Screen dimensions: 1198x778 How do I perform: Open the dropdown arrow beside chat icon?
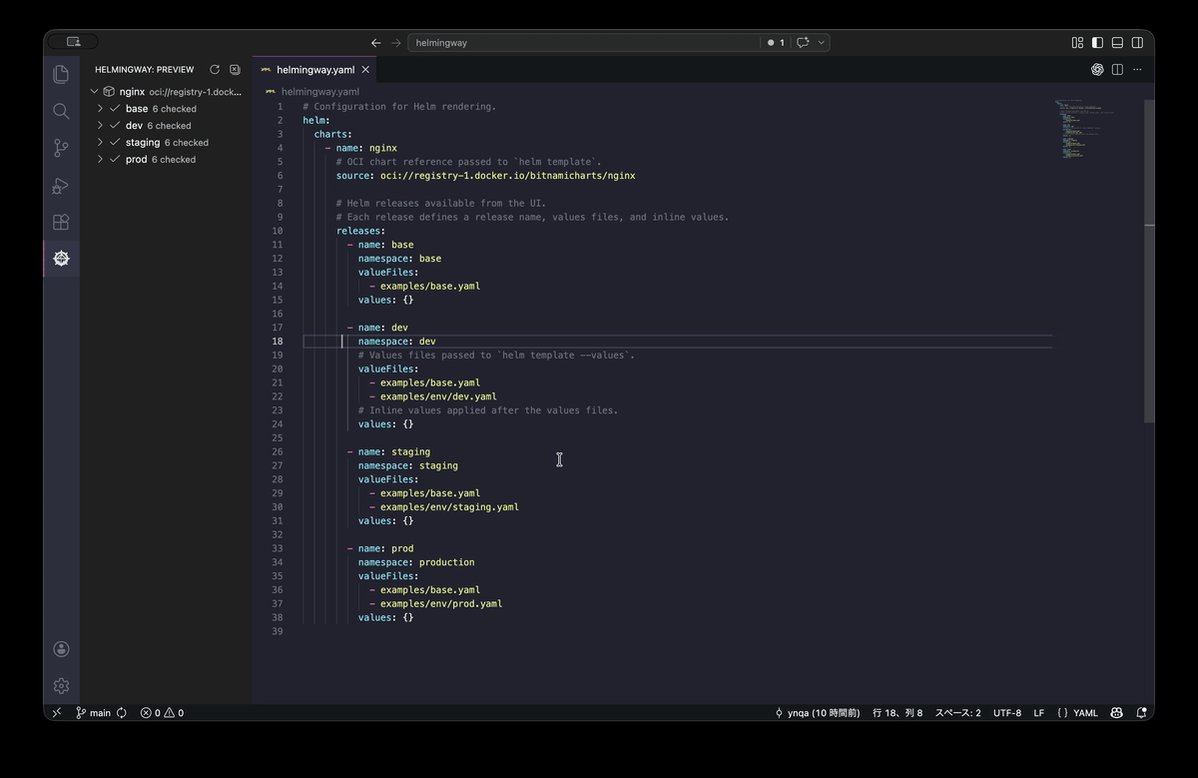pos(821,43)
